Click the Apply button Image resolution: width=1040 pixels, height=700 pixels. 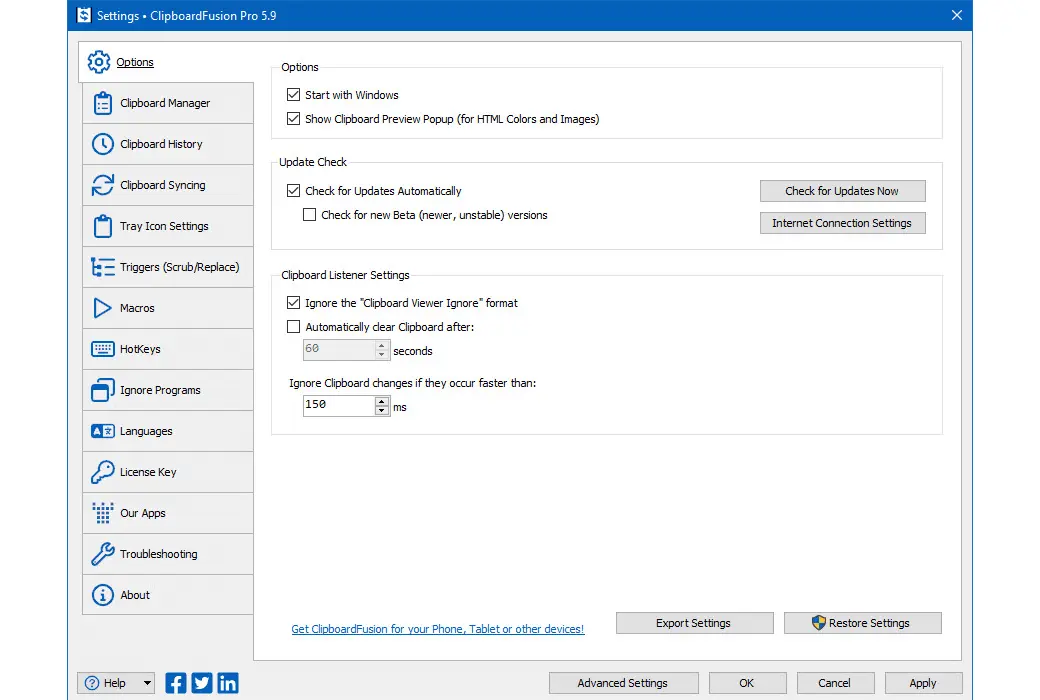point(923,683)
